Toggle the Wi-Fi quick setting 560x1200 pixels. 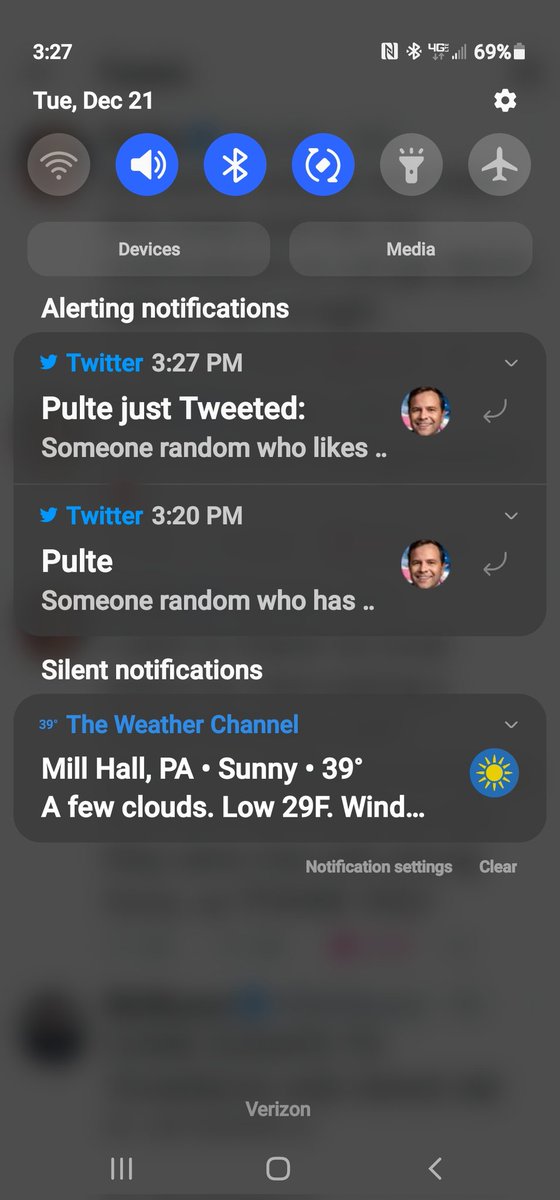pyautogui.click(x=59, y=165)
